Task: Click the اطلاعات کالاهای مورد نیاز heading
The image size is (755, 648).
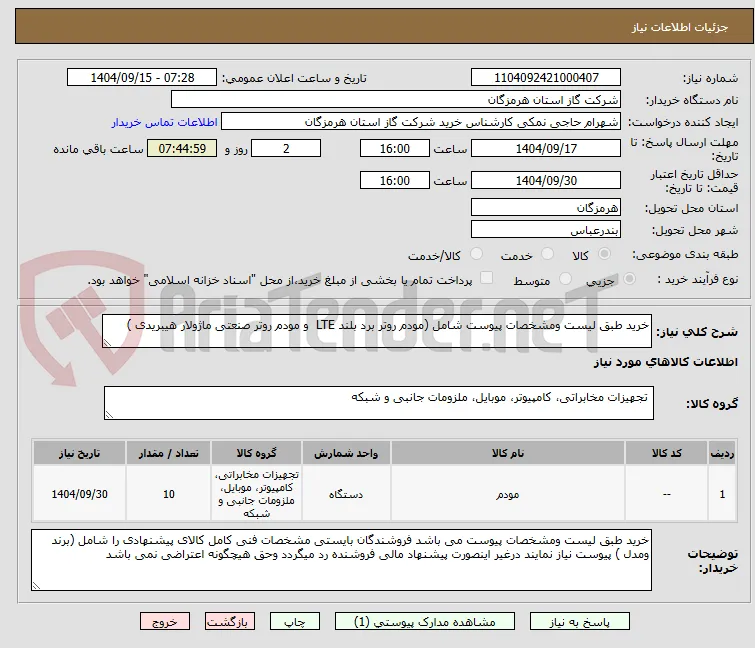Action: pyautogui.click(x=665, y=362)
